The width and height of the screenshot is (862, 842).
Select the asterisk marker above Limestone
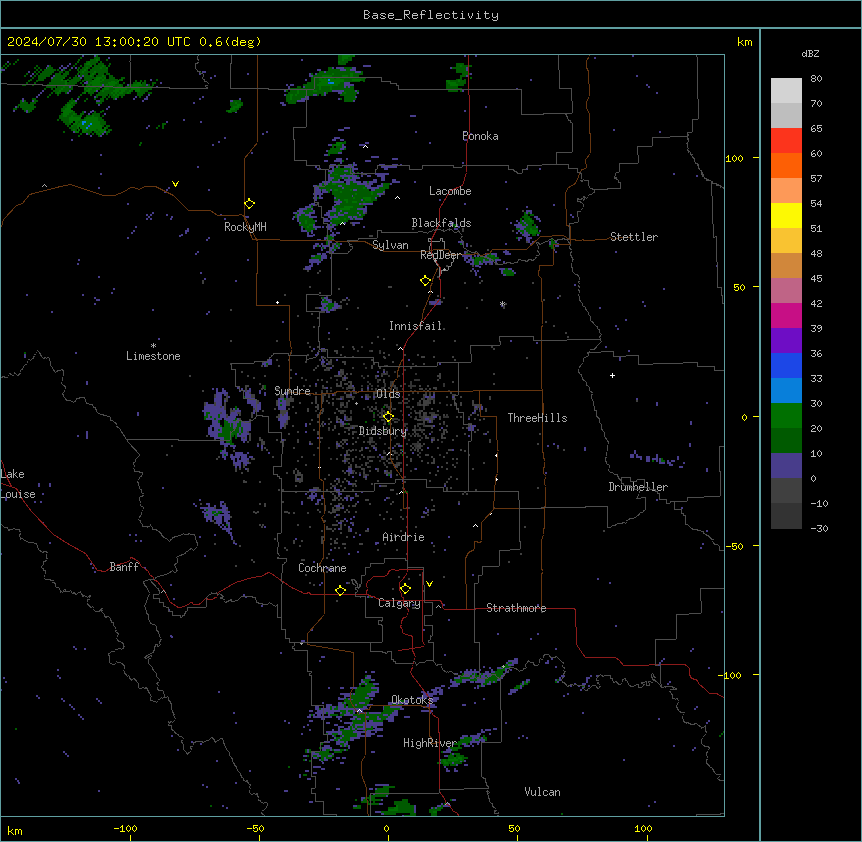coord(153,346)
